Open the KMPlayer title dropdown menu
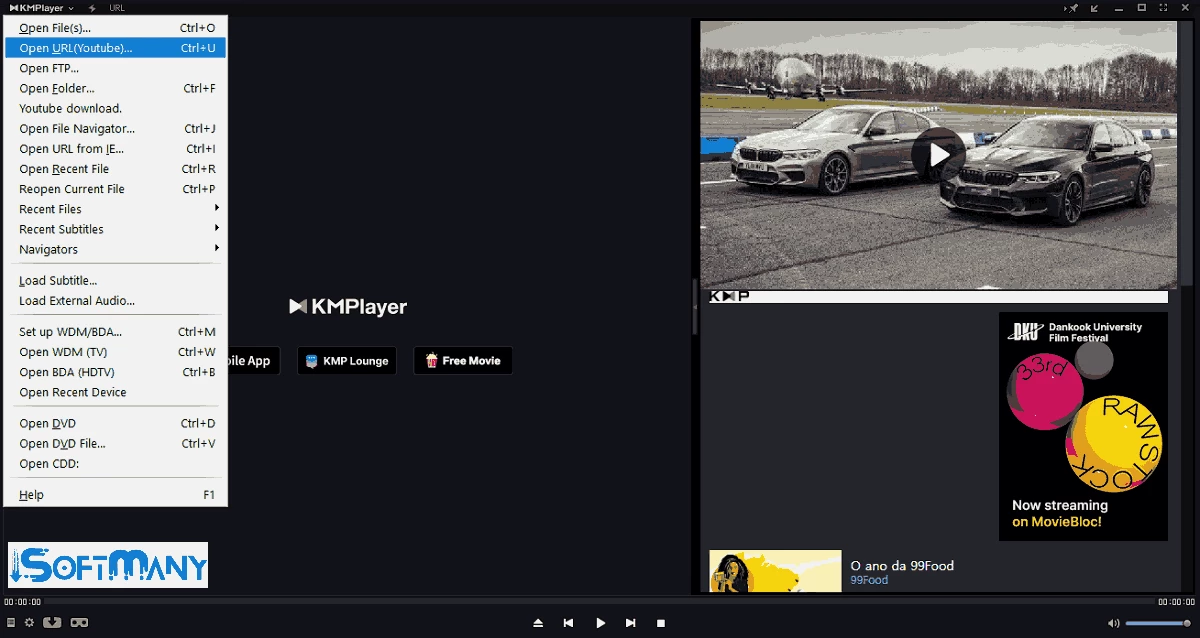The height and width of the screenshot is (638, 1200). [x=42, y=8]
